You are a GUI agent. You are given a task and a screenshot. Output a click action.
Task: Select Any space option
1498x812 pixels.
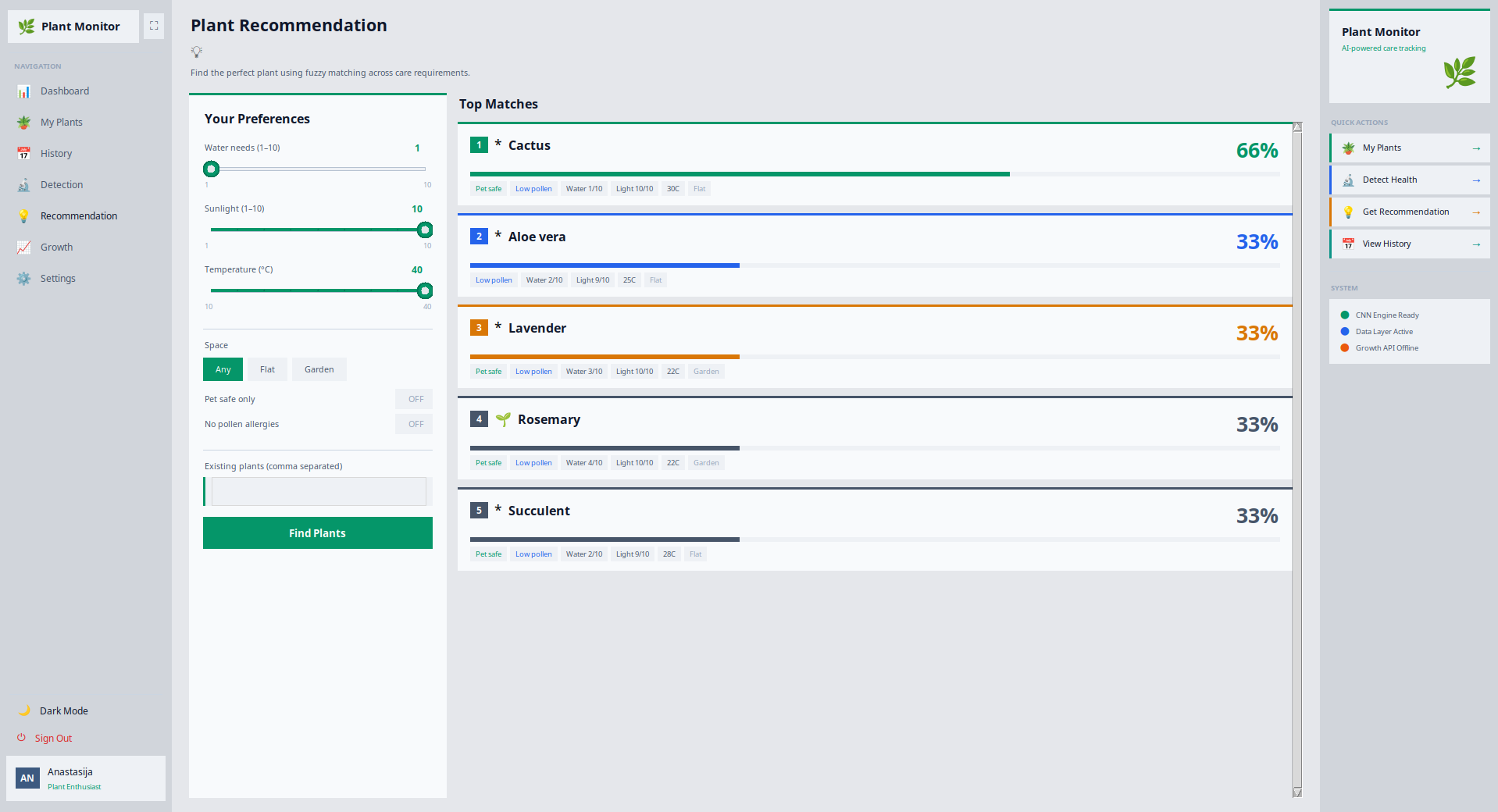223,369
